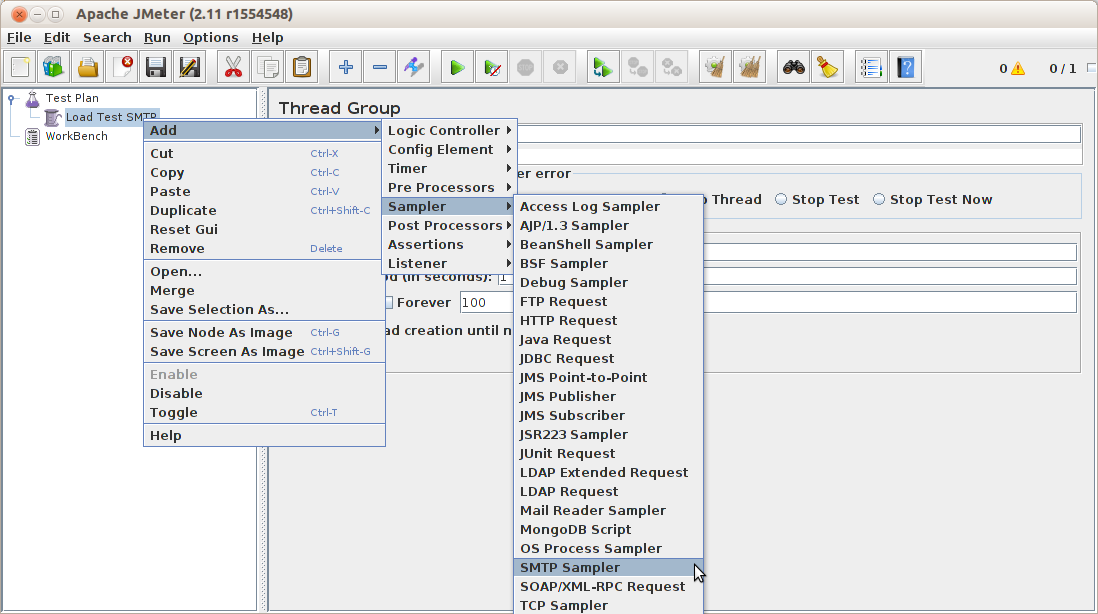Screen dimensions: 1098x614
Task: Expand all with the plus icon
Action: click(x=345, y=68)
